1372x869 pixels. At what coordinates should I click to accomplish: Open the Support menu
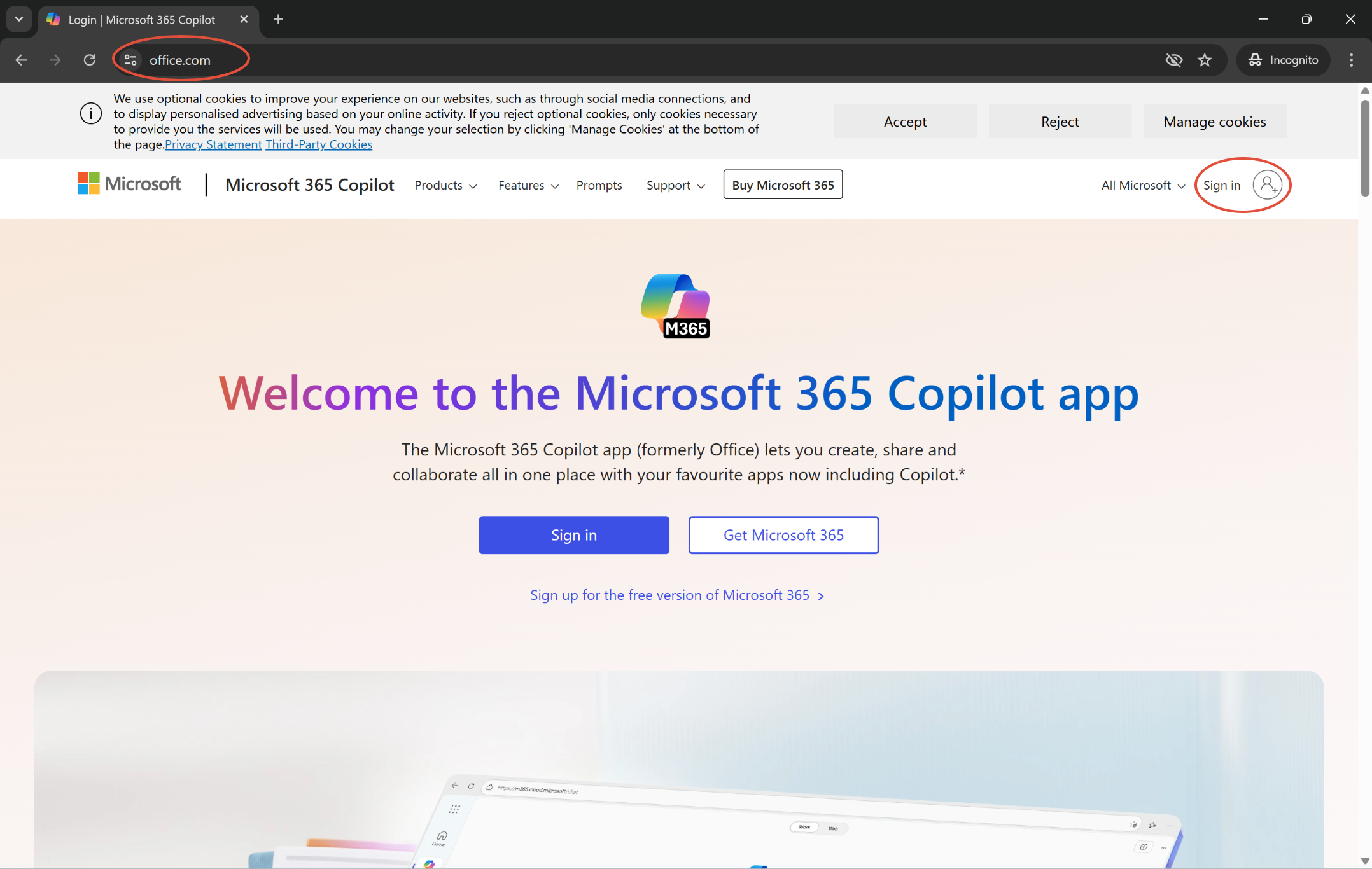pos(675,185)
